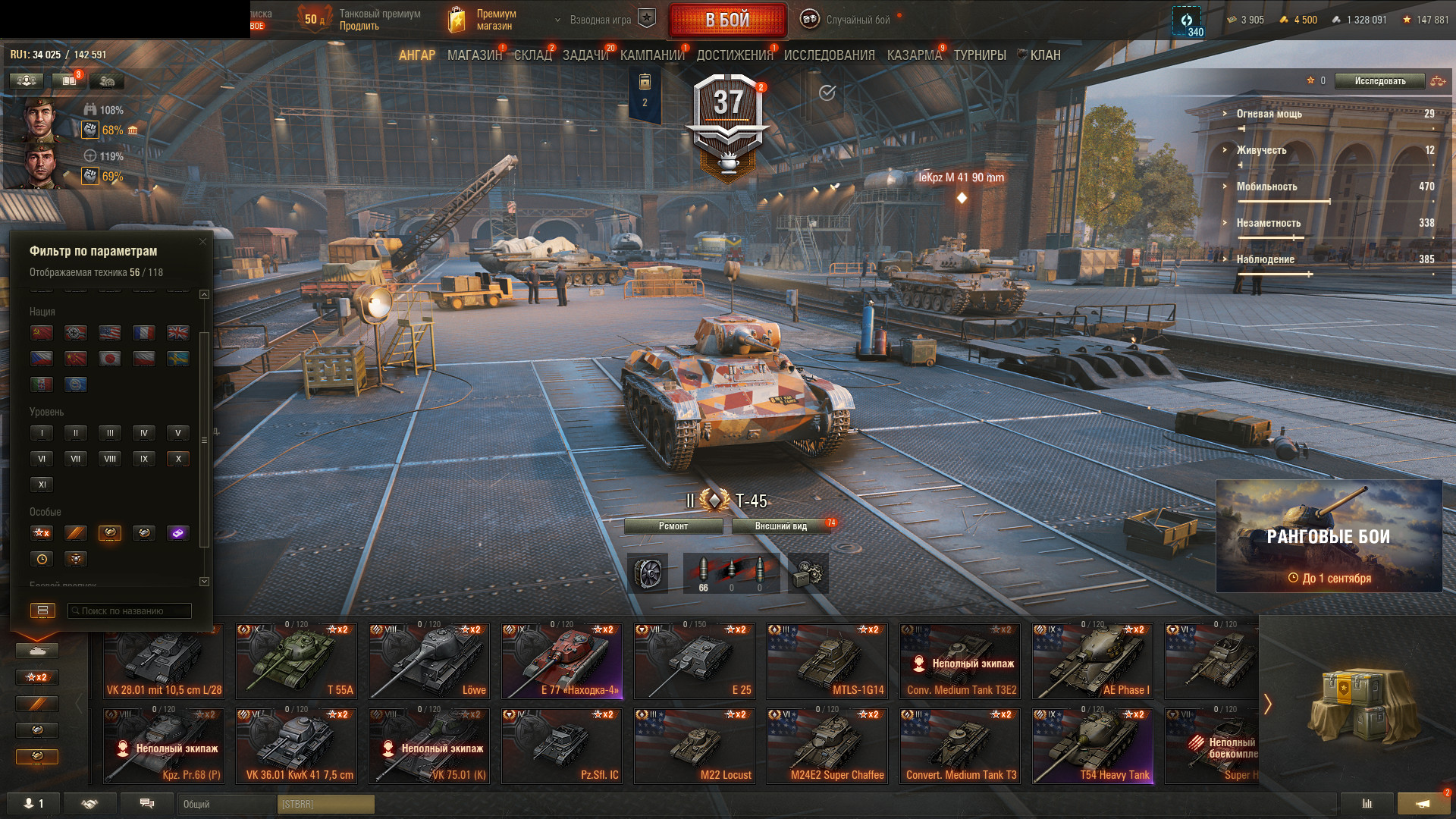Open the ammunition shells panel
The image size is (1456, 819).
point(731,573)
